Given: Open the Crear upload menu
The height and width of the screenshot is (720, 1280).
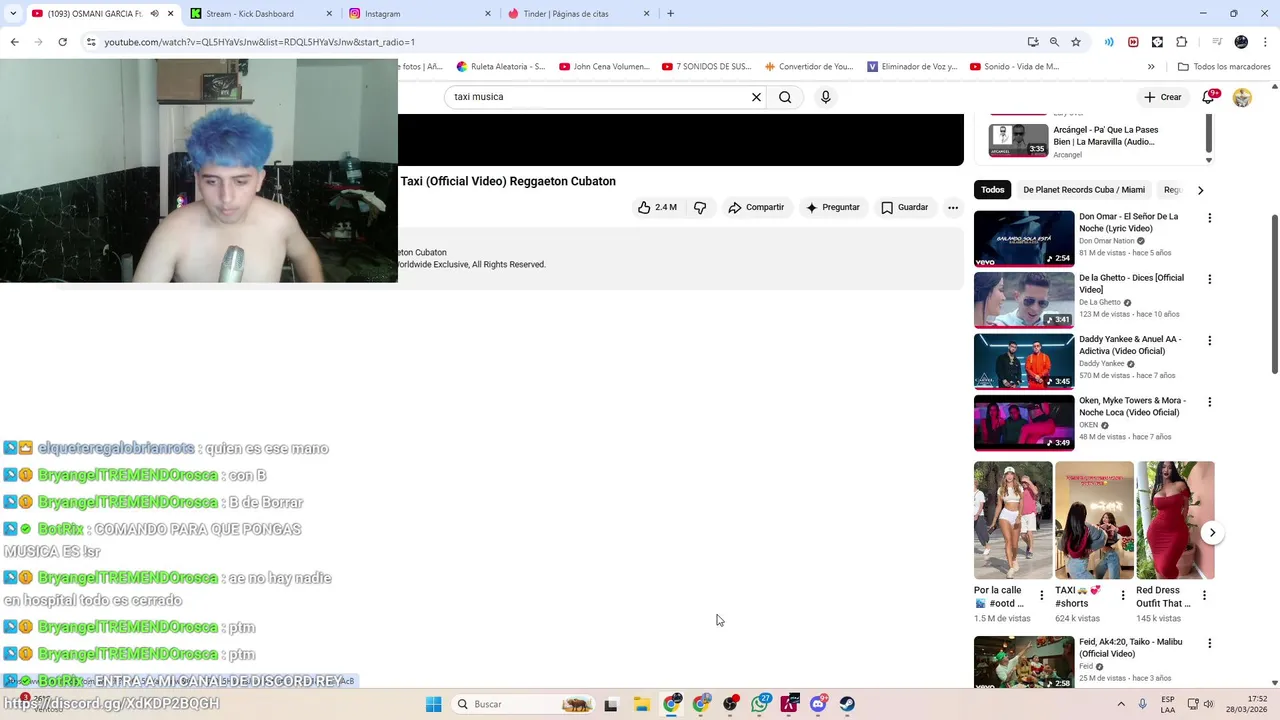Looking at the screenshot, I should point(1162,97).
